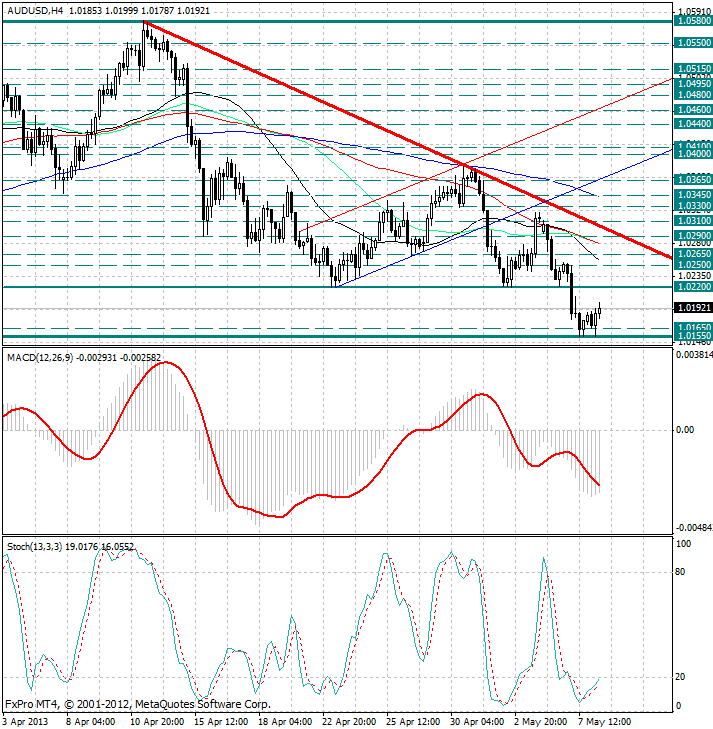Select the 1.05800 price level label
Viewport: 713px width, 729px height.
point(693,21)
